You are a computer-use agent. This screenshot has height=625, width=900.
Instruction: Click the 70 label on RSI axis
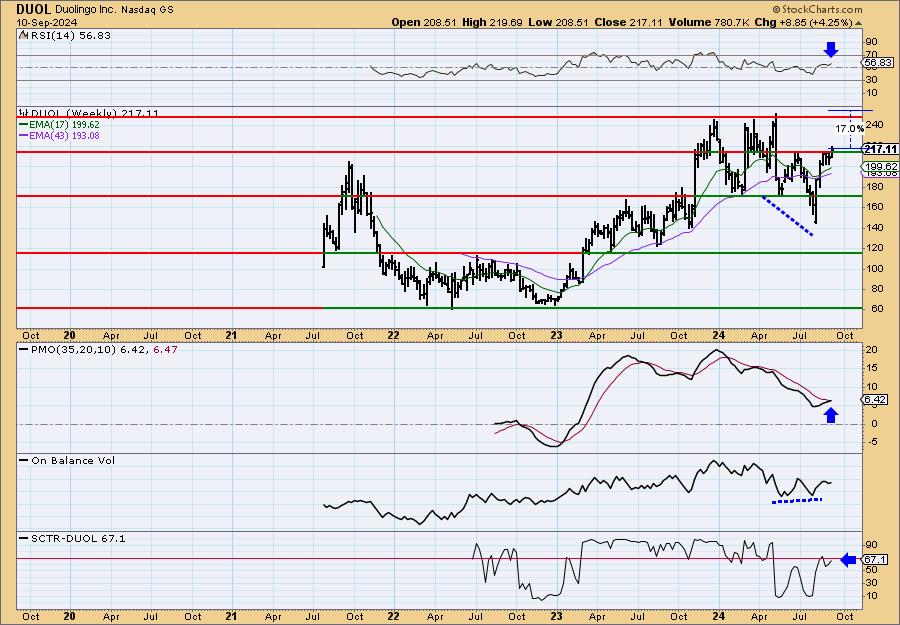[871, 55]
